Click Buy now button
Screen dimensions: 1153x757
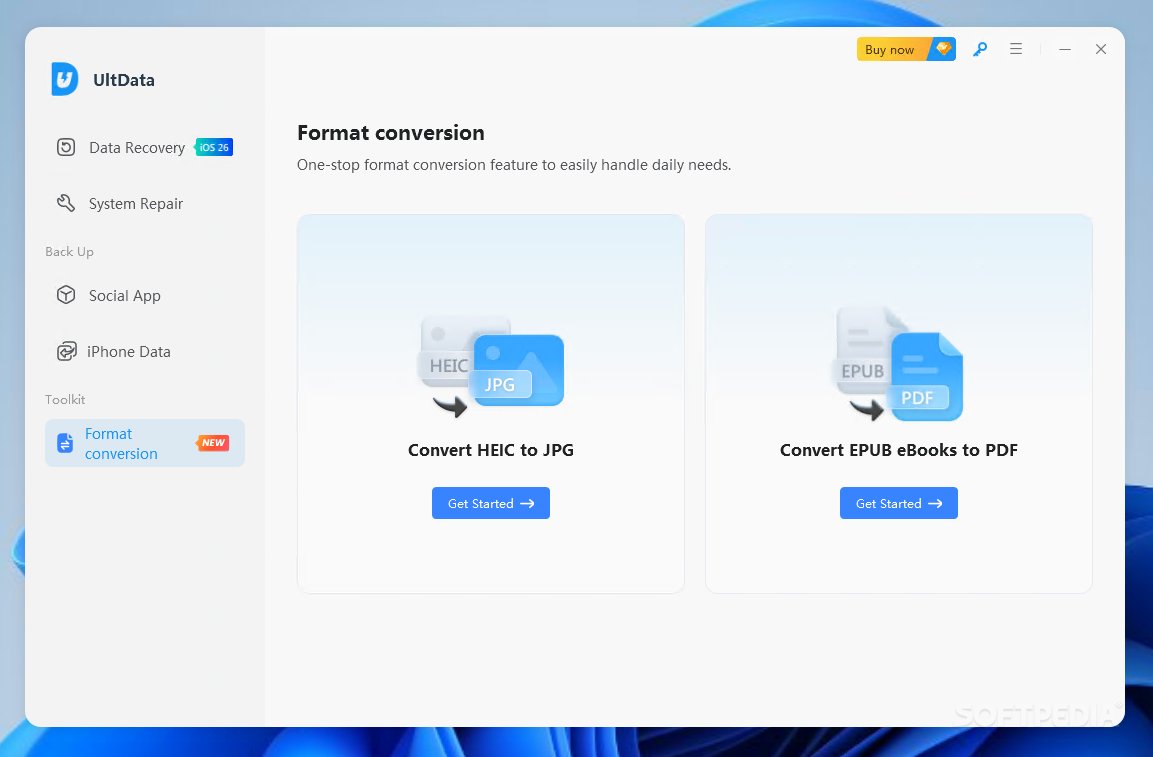906,49
